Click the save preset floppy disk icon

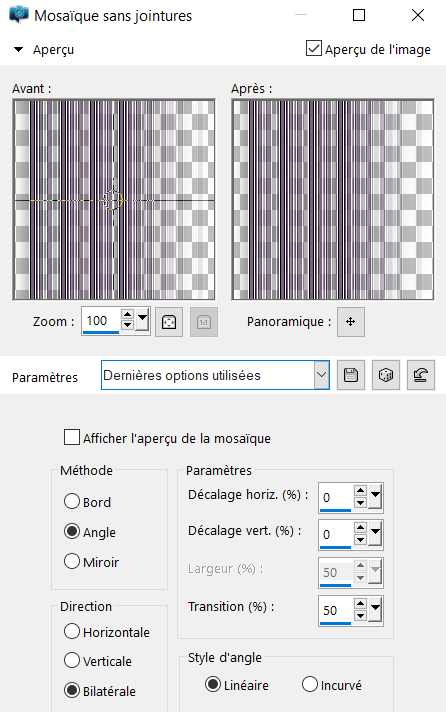point(351,375)
